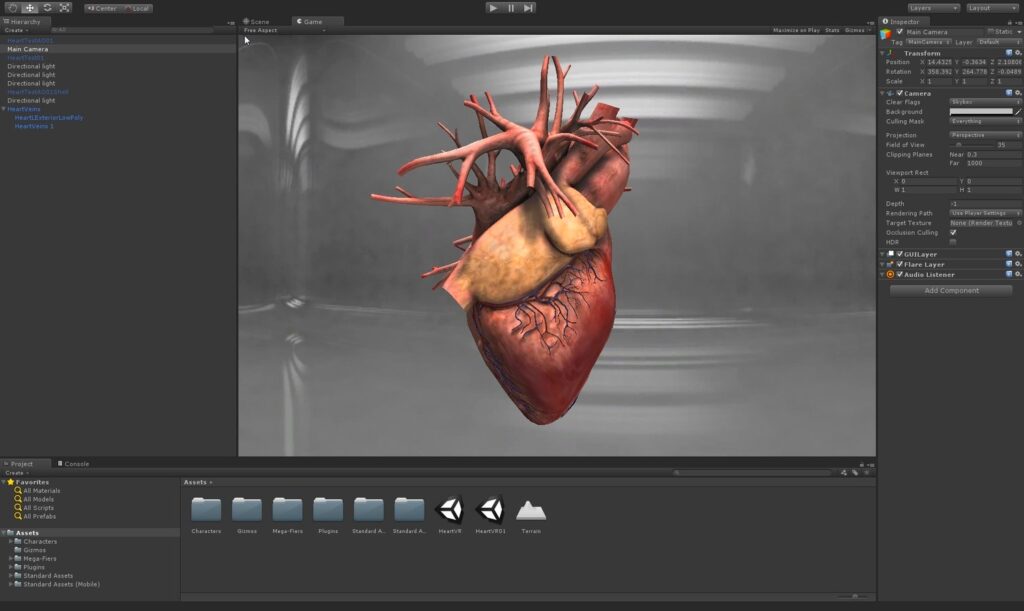The width and height of the screenshot is (1024, 611).
Task: Open the Projection dropdown set to Perspective
Action: pyautogui.click(x=985, y=135)
